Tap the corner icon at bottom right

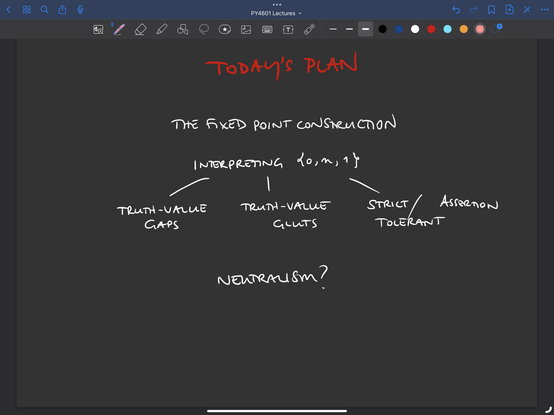click(x=548, y=410)
